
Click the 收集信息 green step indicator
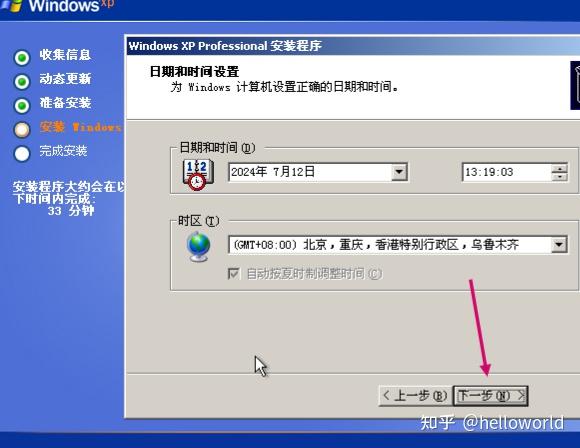pyautogui.click(x=22, y=58)
